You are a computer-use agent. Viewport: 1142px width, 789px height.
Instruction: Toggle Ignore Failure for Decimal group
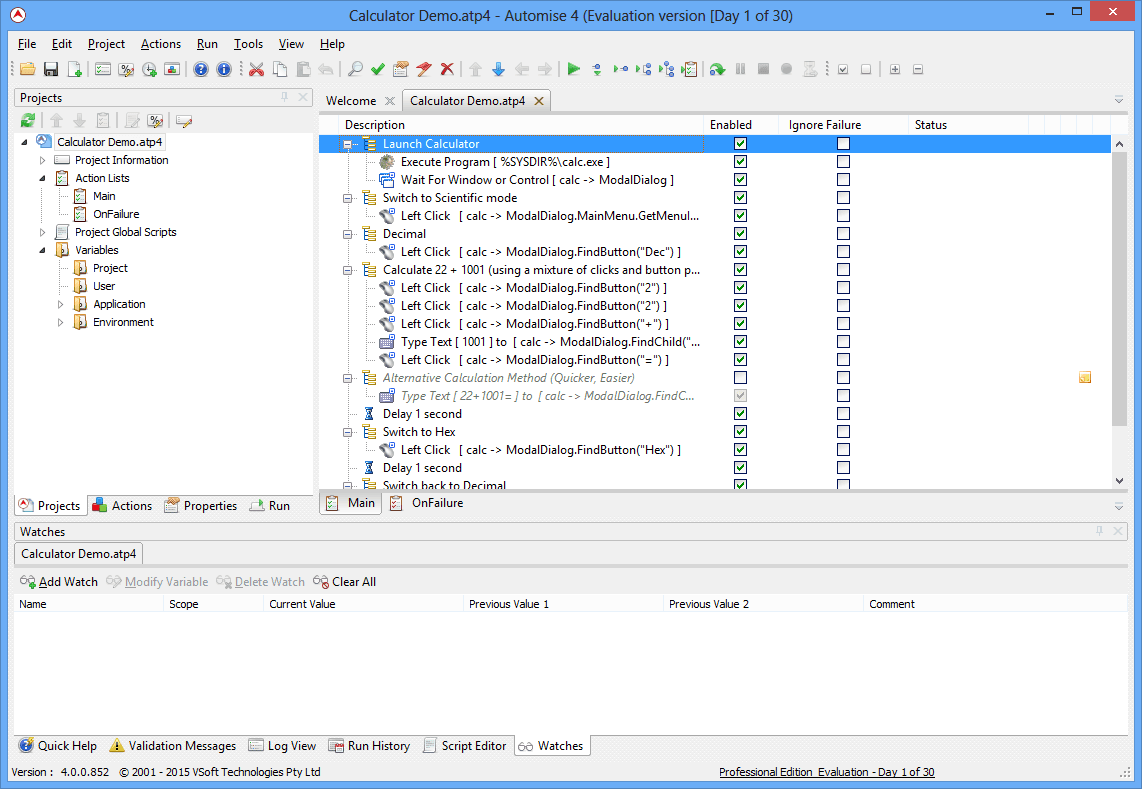click(843, 233)
